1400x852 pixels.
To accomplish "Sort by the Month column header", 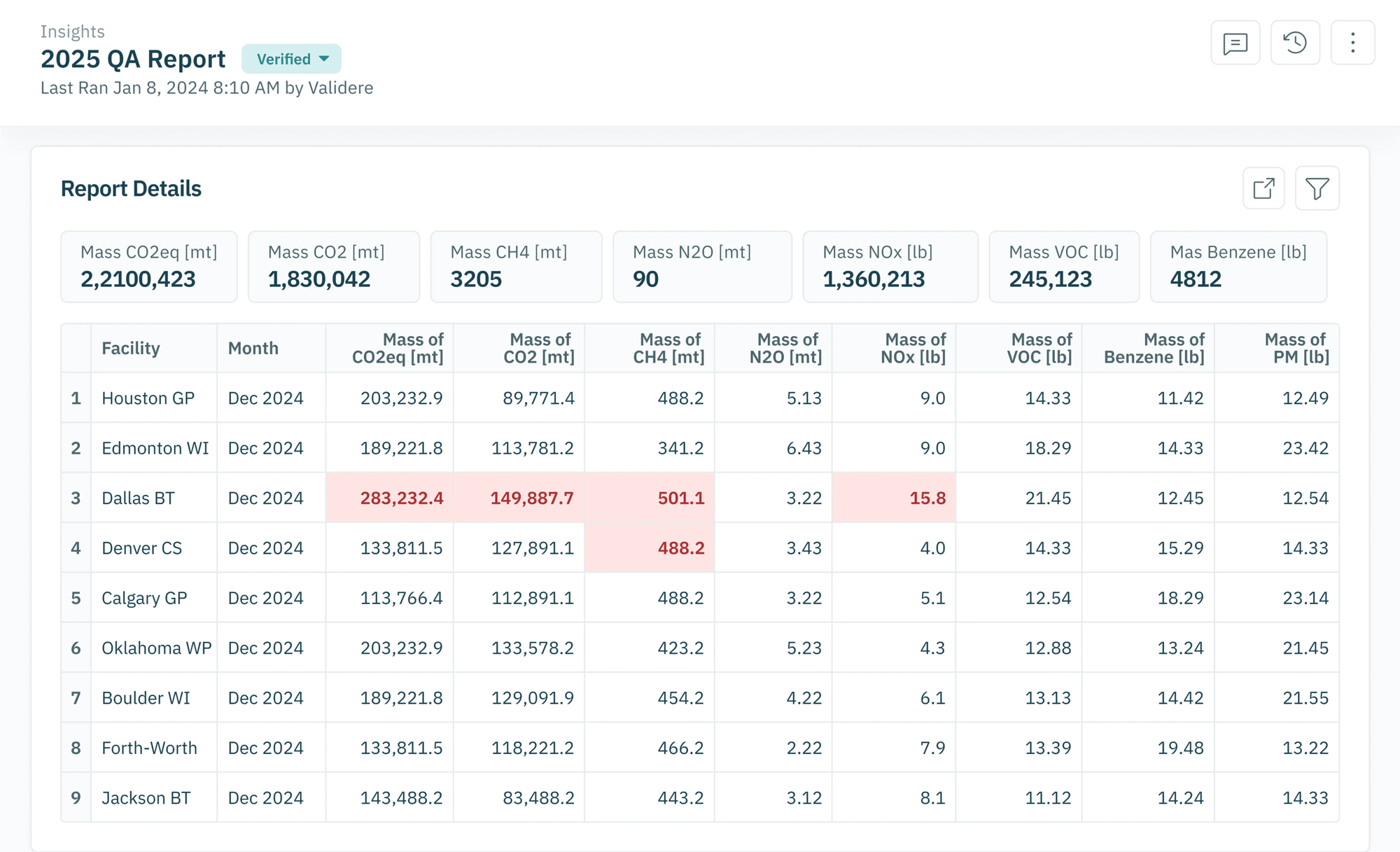I will tap(253, 348).
